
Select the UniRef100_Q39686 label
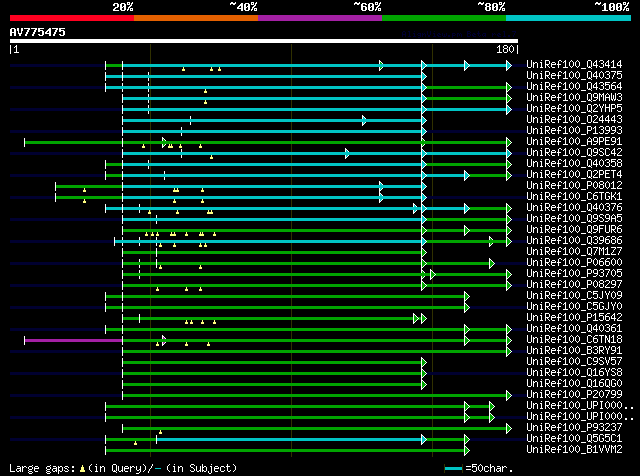point(574,241)
